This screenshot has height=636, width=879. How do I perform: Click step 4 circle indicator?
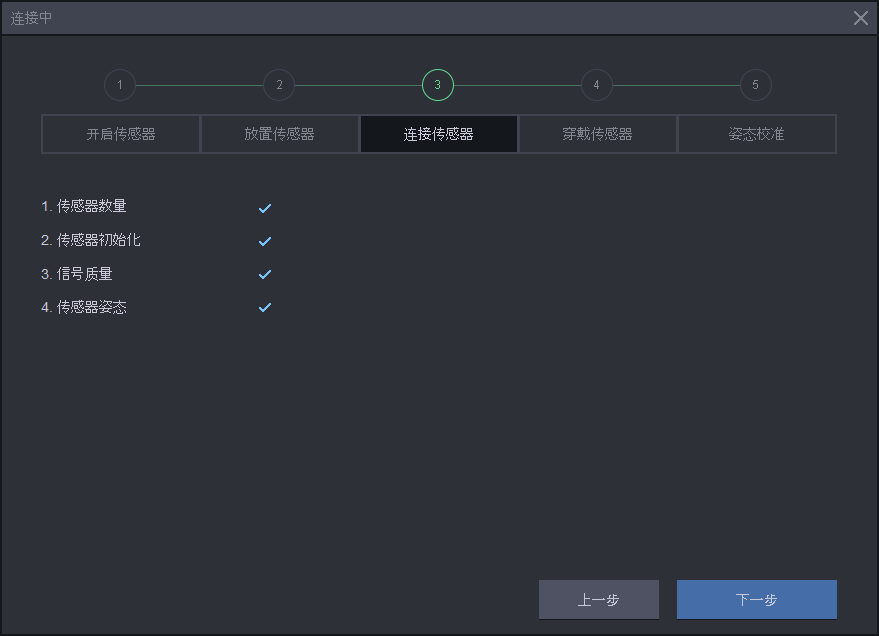click(597, 85)
